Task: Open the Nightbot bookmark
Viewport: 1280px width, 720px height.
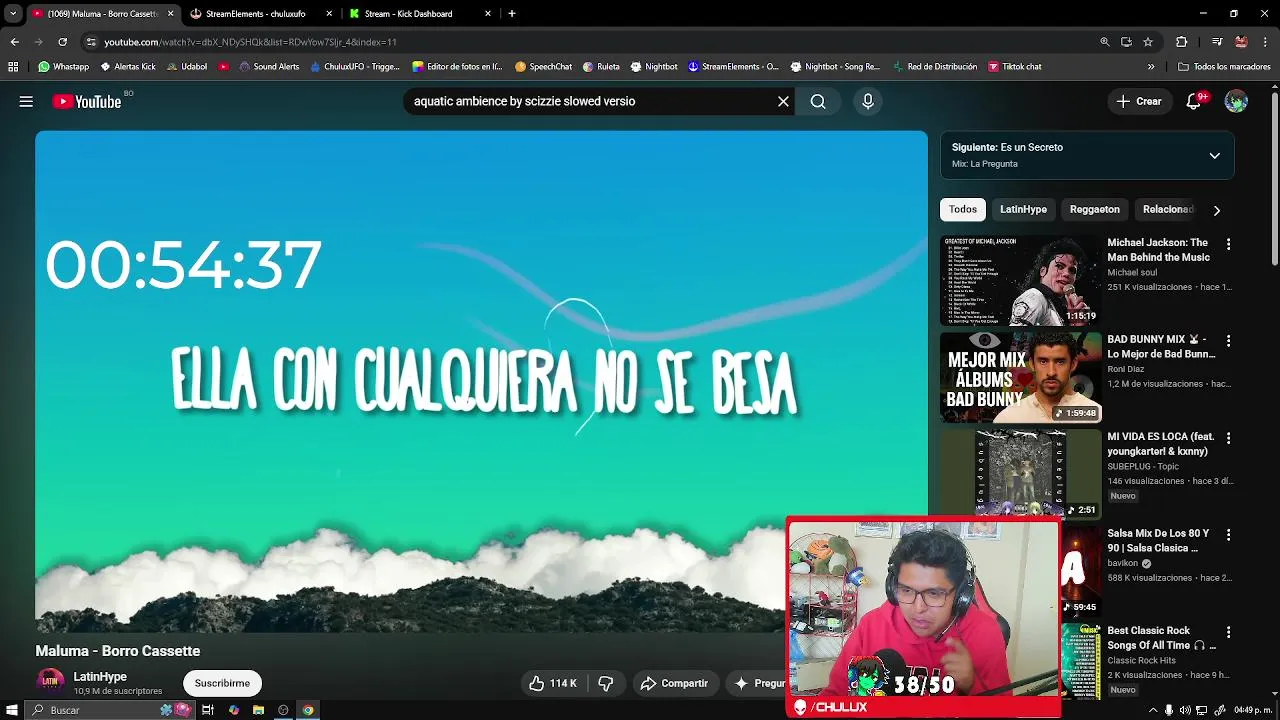Action: (654, 67)
